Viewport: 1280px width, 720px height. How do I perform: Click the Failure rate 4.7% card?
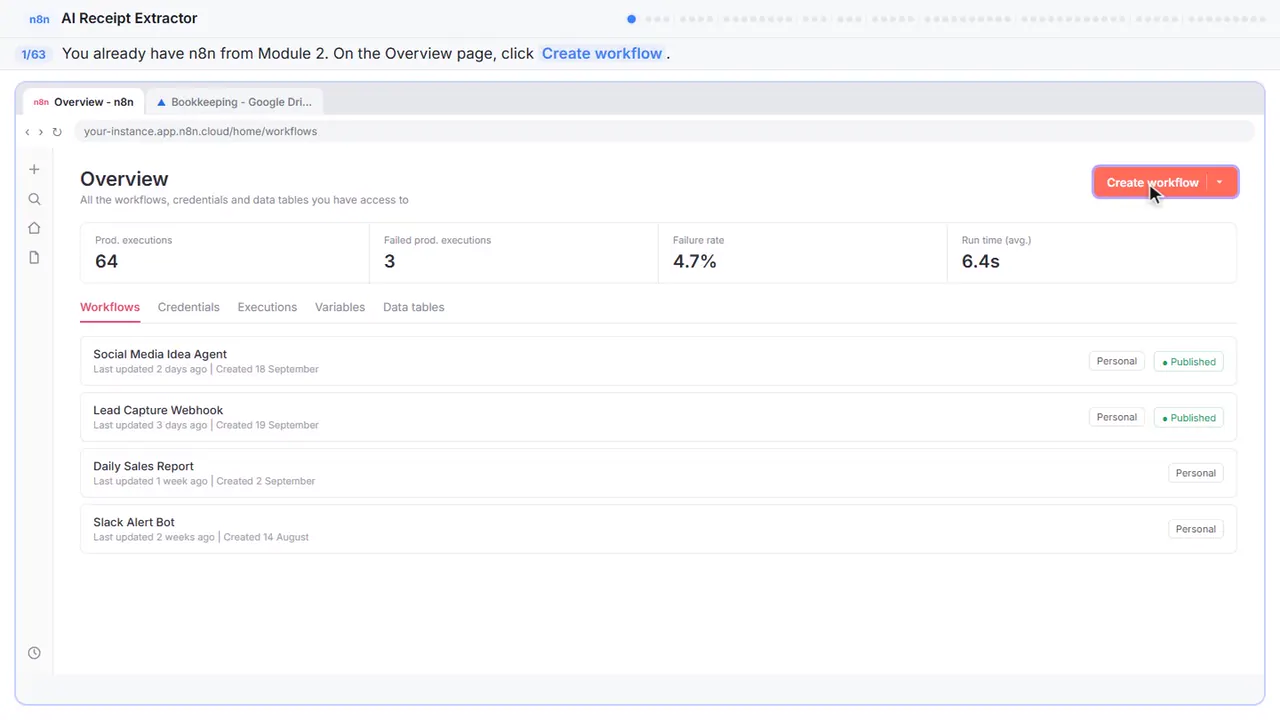(802, 253)
